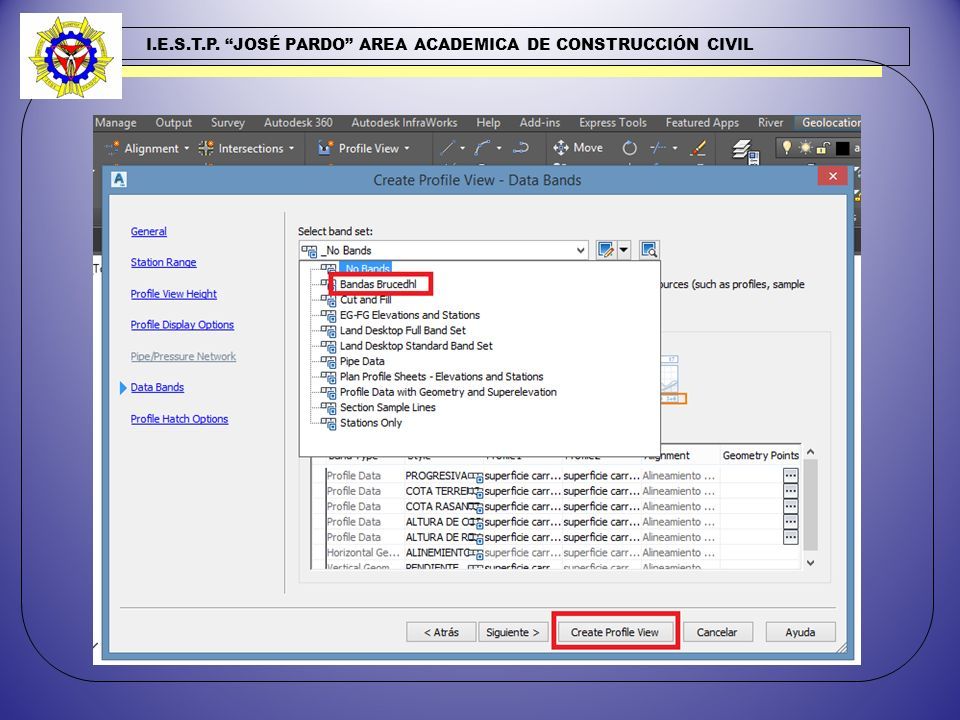This screenshot has height=720, width=960.
Task: Click the 'Siguiente >' next button
Action: [513, 632]
